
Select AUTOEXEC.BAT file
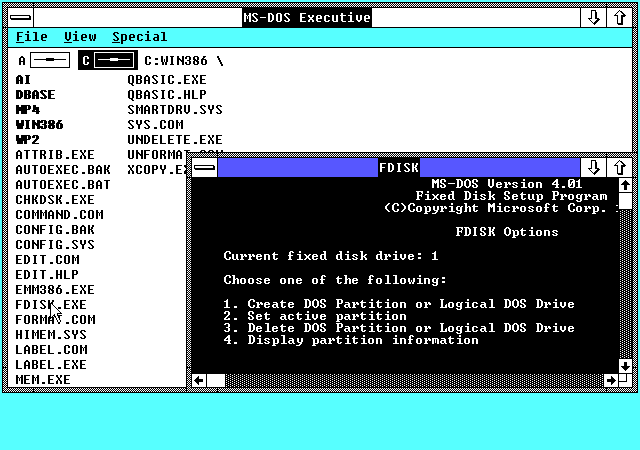tap(63, 185)
